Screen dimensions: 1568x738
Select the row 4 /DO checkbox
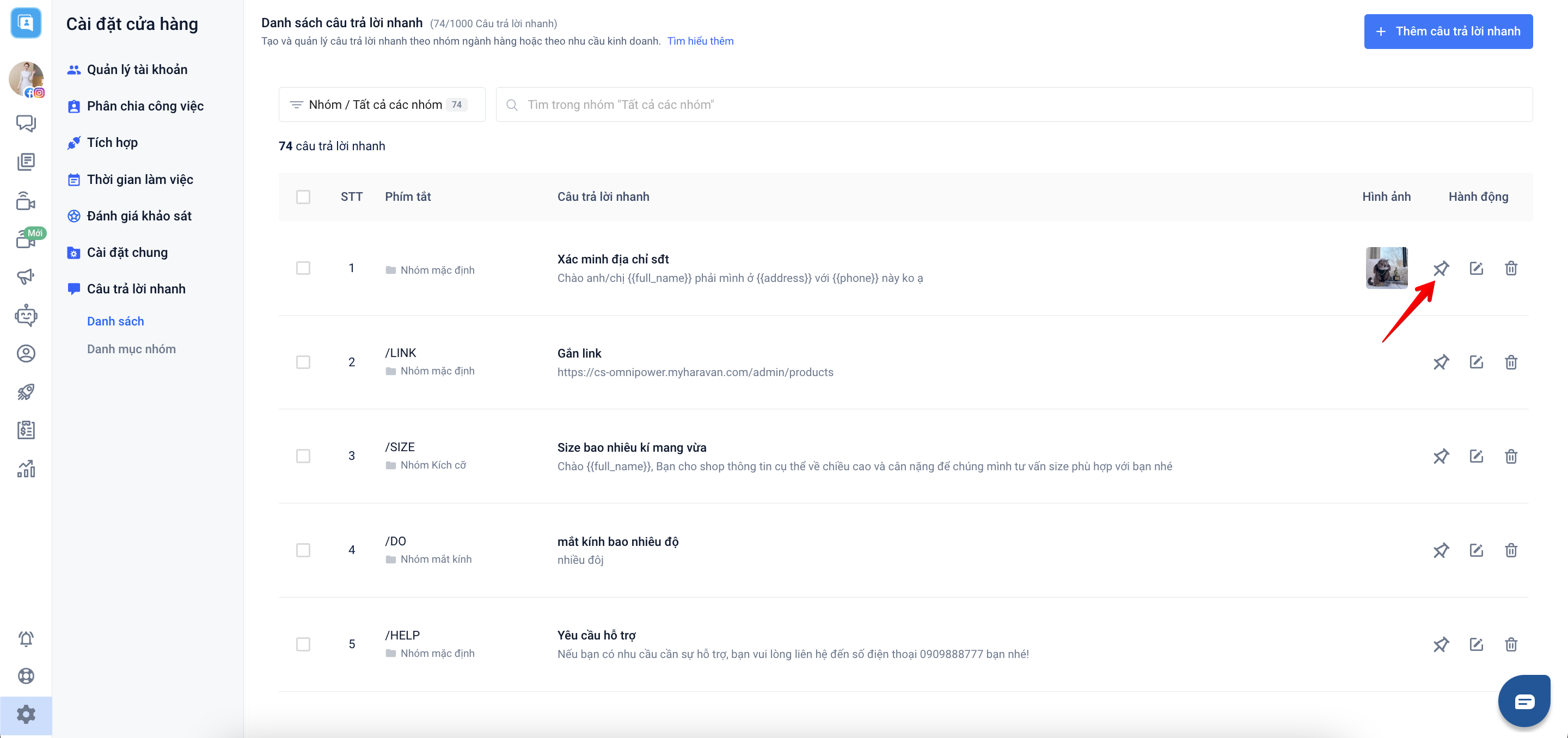click(x=303, y=551)
